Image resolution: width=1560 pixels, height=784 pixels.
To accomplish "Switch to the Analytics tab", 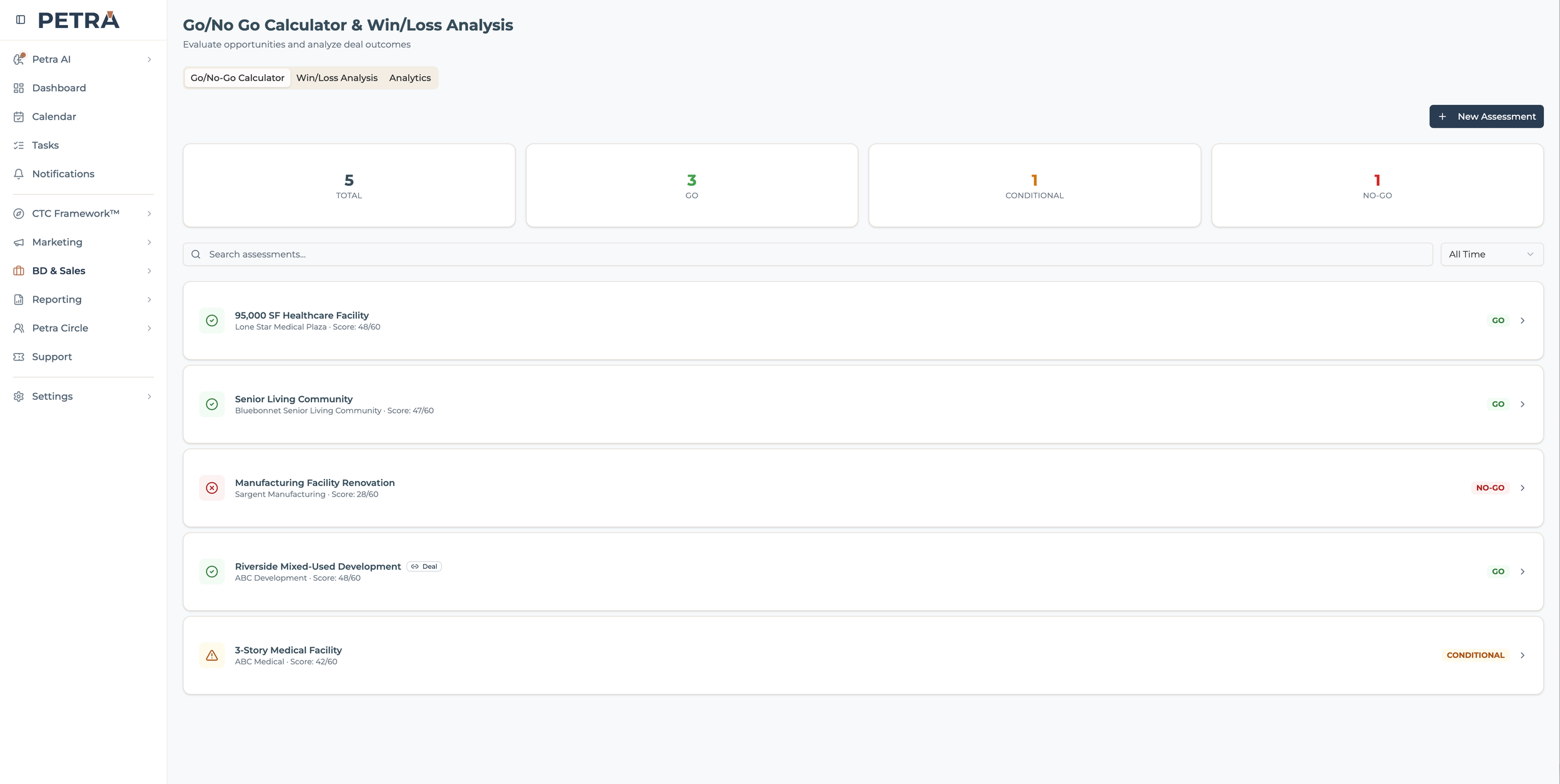I will (410, 78).
